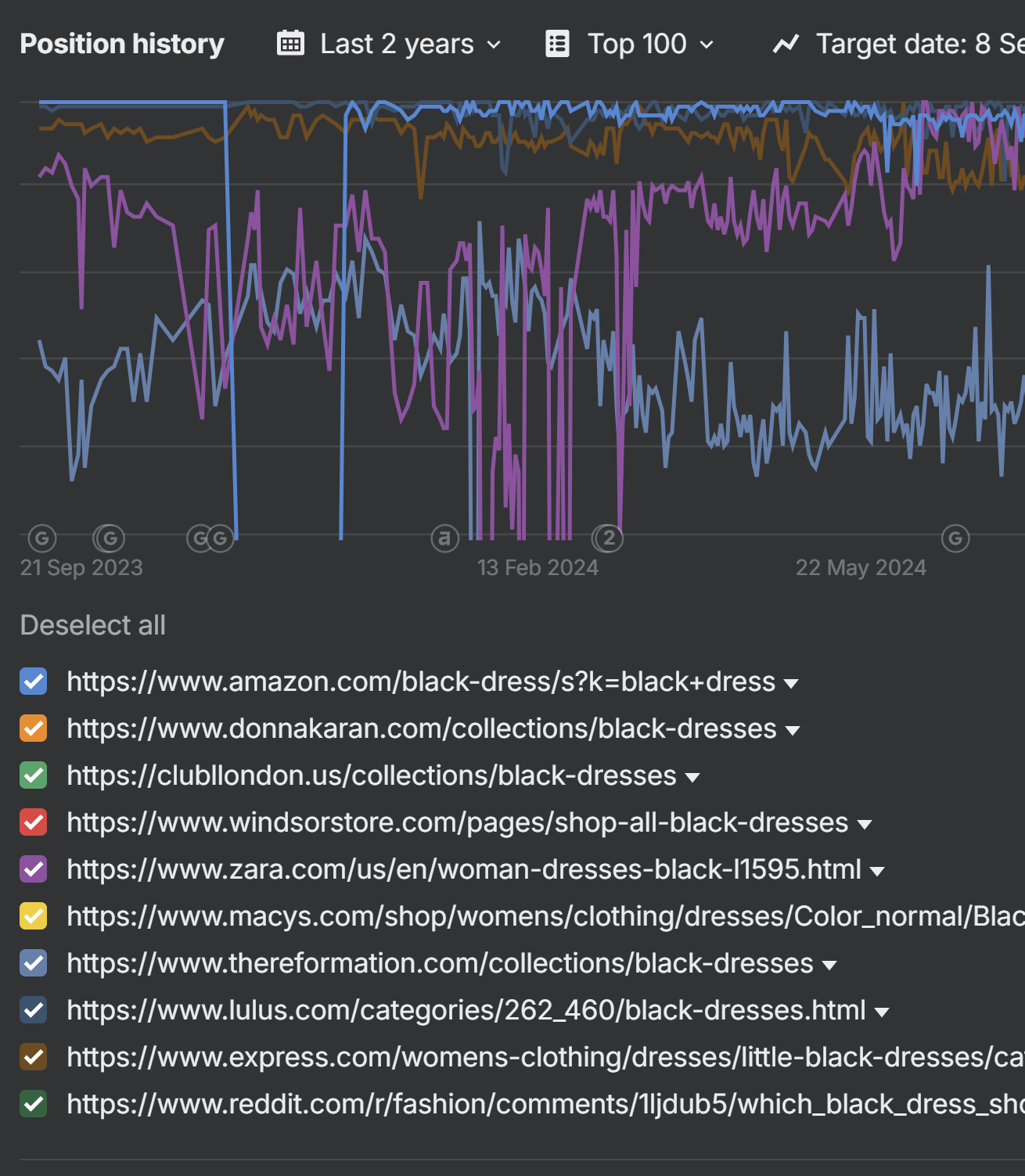The width and height of the screenshot is (1025, 1176).
Task: Expand the lulus.com URL dropdown arrow
Action: pos(881,1012)
